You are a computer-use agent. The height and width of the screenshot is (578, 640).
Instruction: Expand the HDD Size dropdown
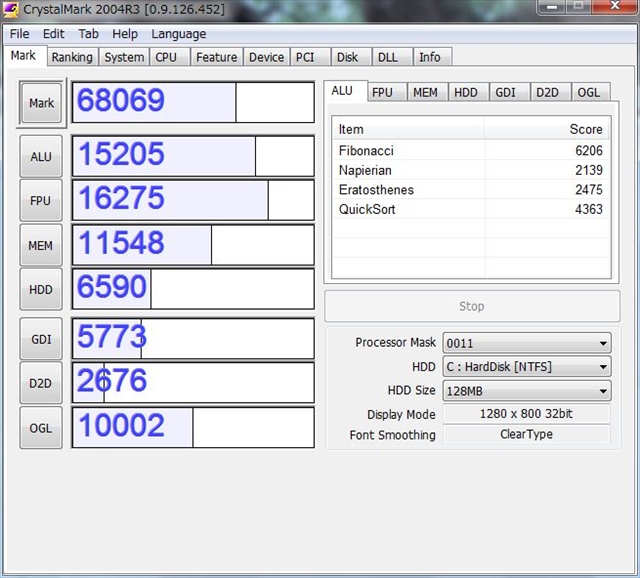[527, 391]
